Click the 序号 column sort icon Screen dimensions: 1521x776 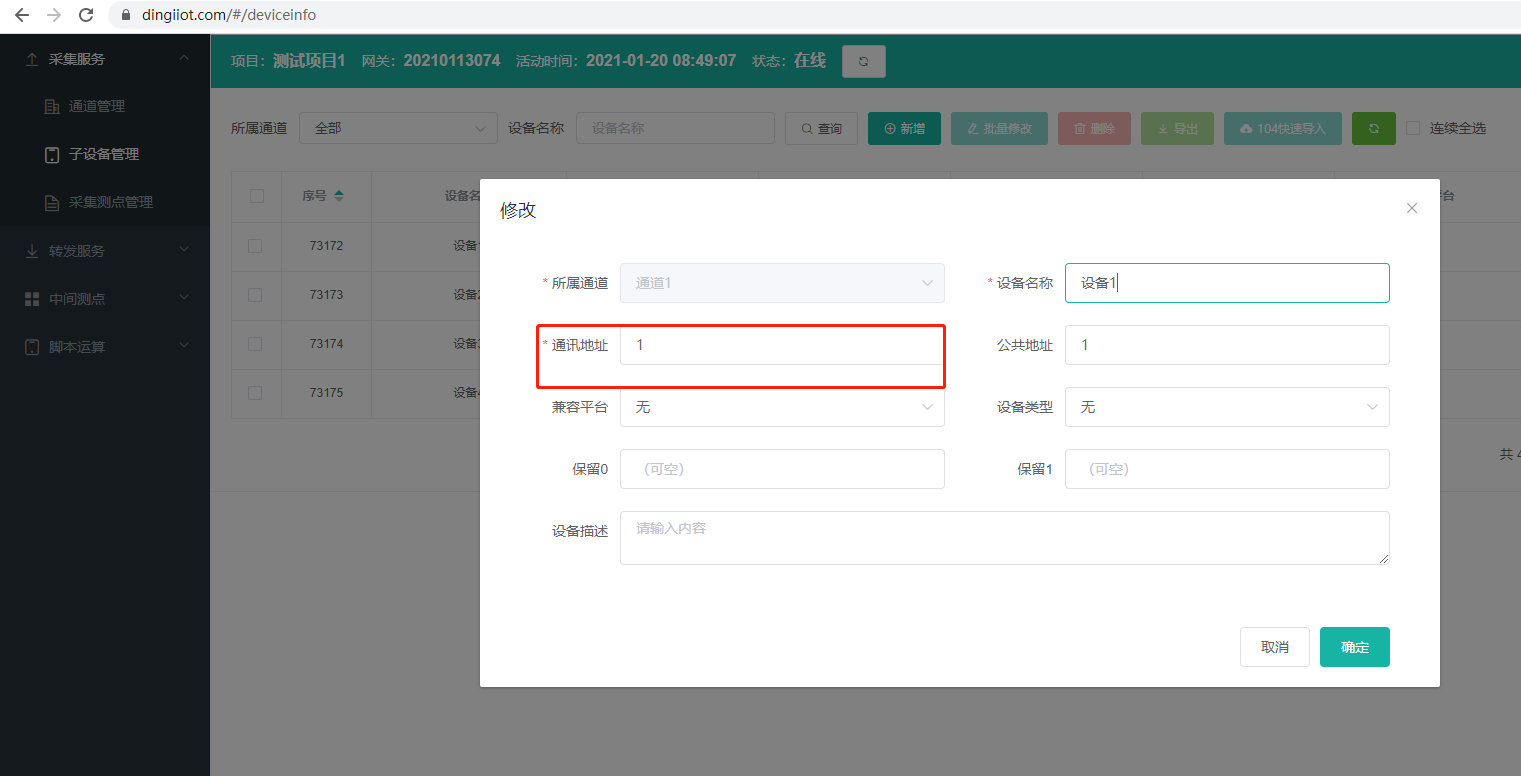coord(339,196)
